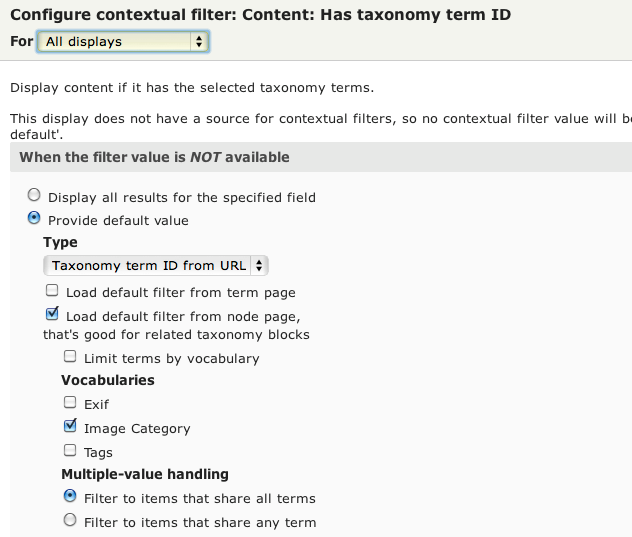Choose "Filter to items that share all terms"
The image size is (632, 537).
tap(70, 496)
